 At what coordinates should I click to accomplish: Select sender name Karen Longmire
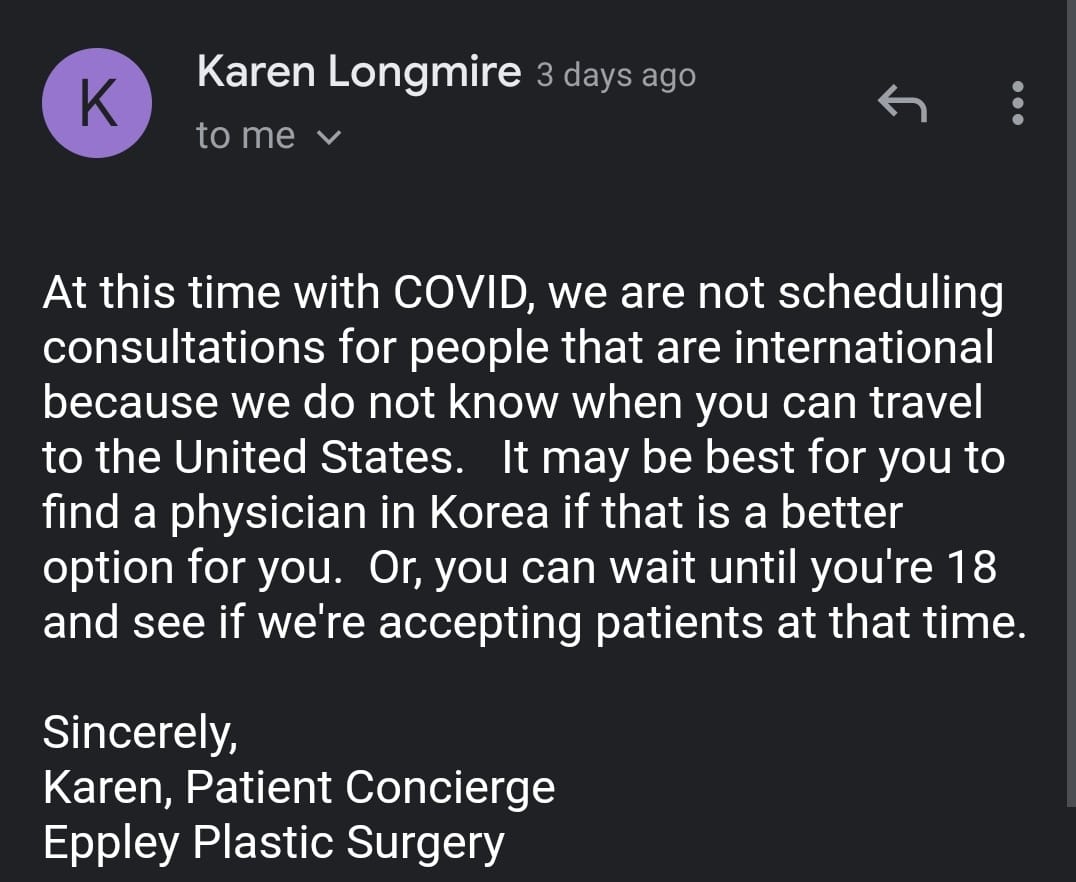359,71
